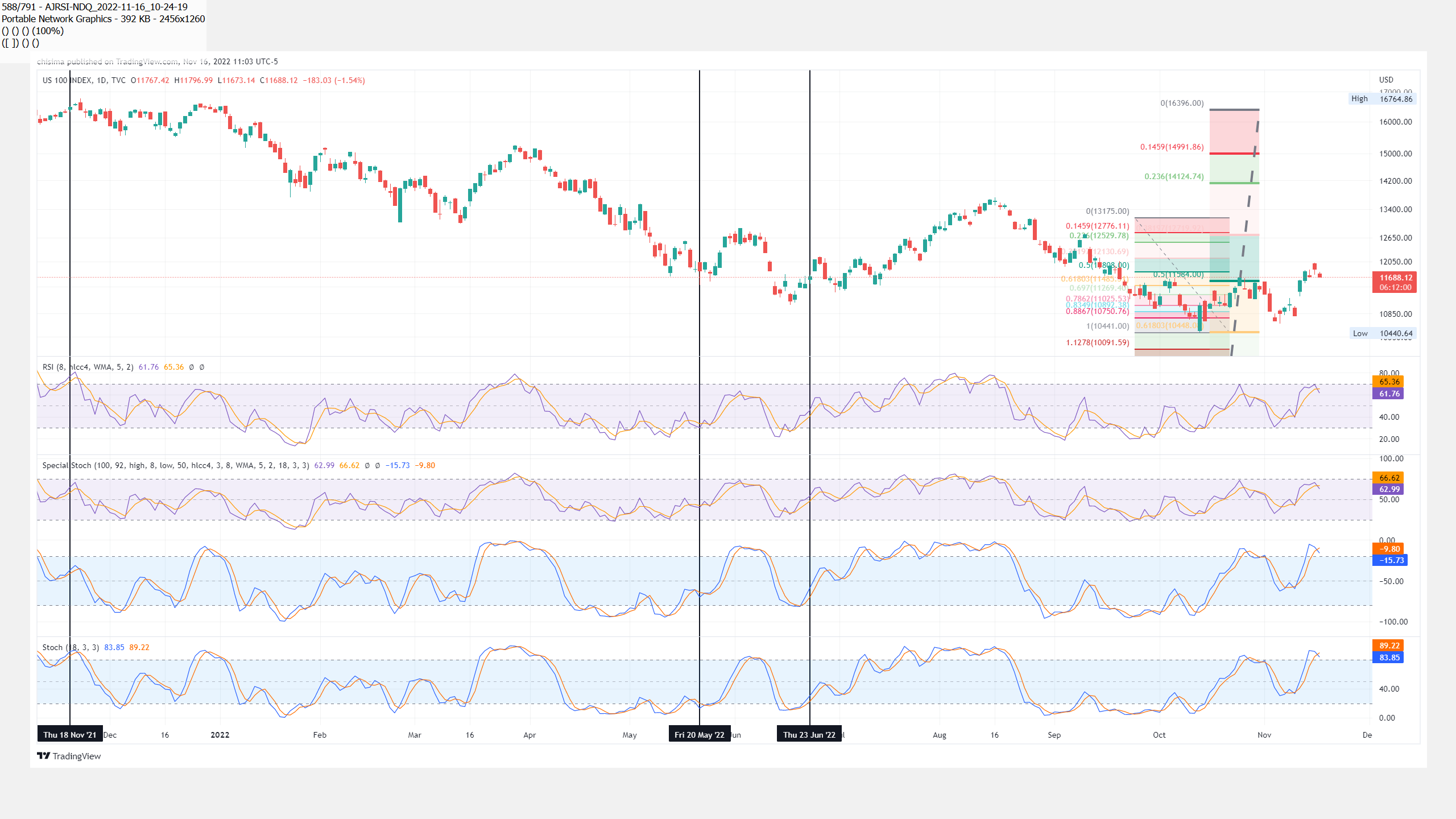
Task: Click the Low 10440.64 price tag
Action: pyautogui.click(x=1383, y=334)
